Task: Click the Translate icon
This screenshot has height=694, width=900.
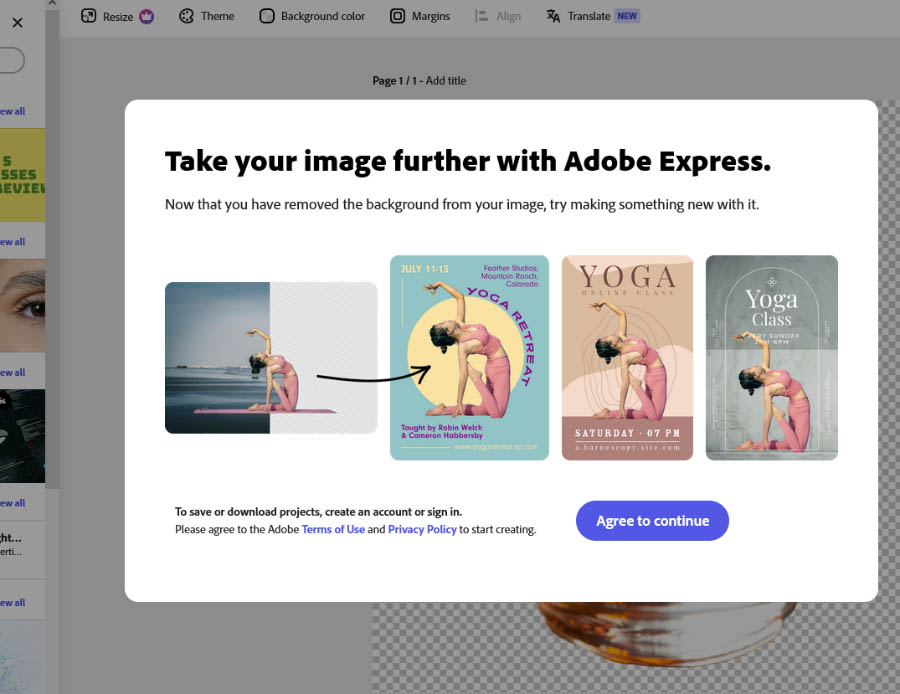Action: 553,16
